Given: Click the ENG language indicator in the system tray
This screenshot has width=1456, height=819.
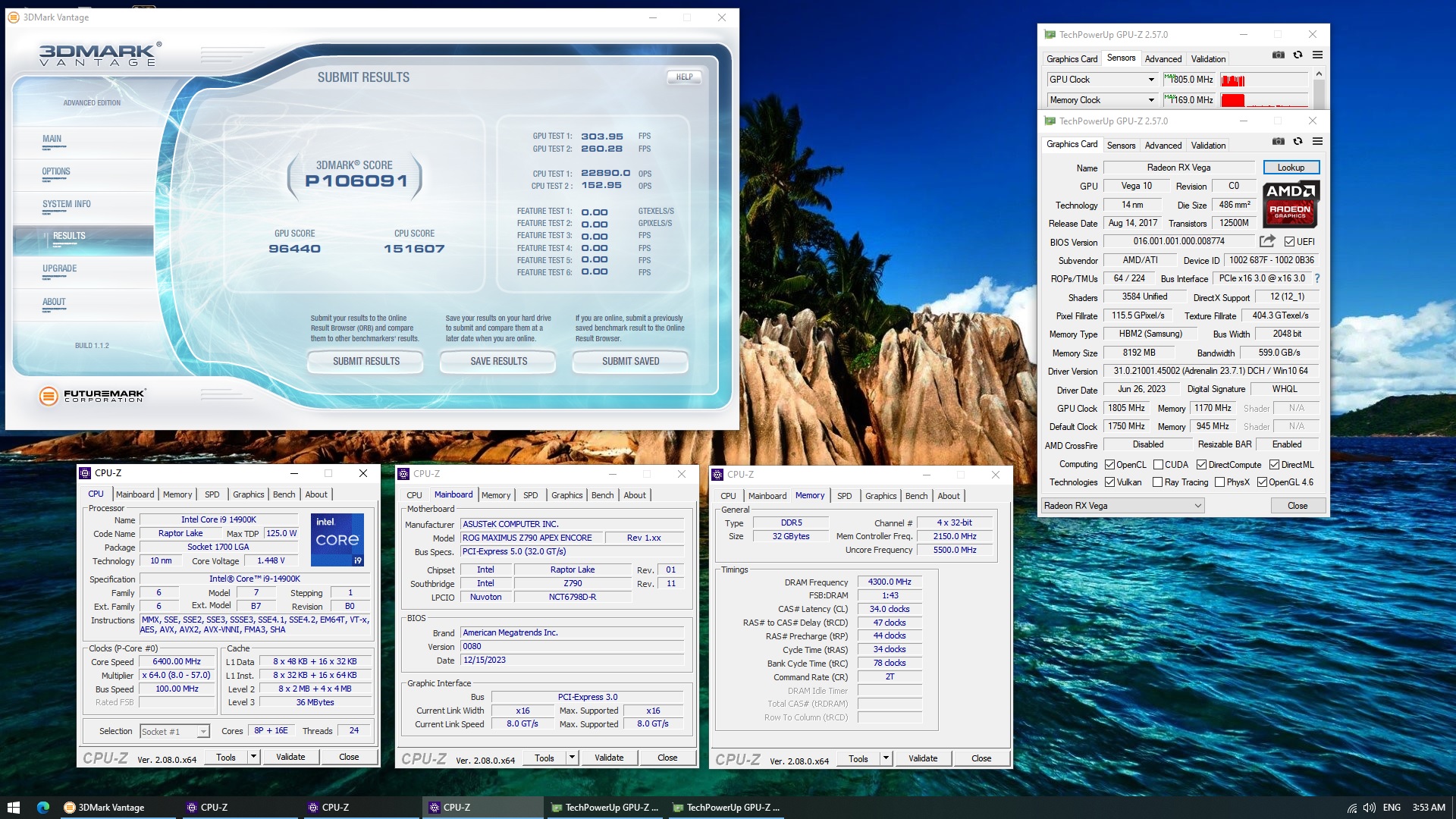Looking at the screenshot, I should [1392, 808].
